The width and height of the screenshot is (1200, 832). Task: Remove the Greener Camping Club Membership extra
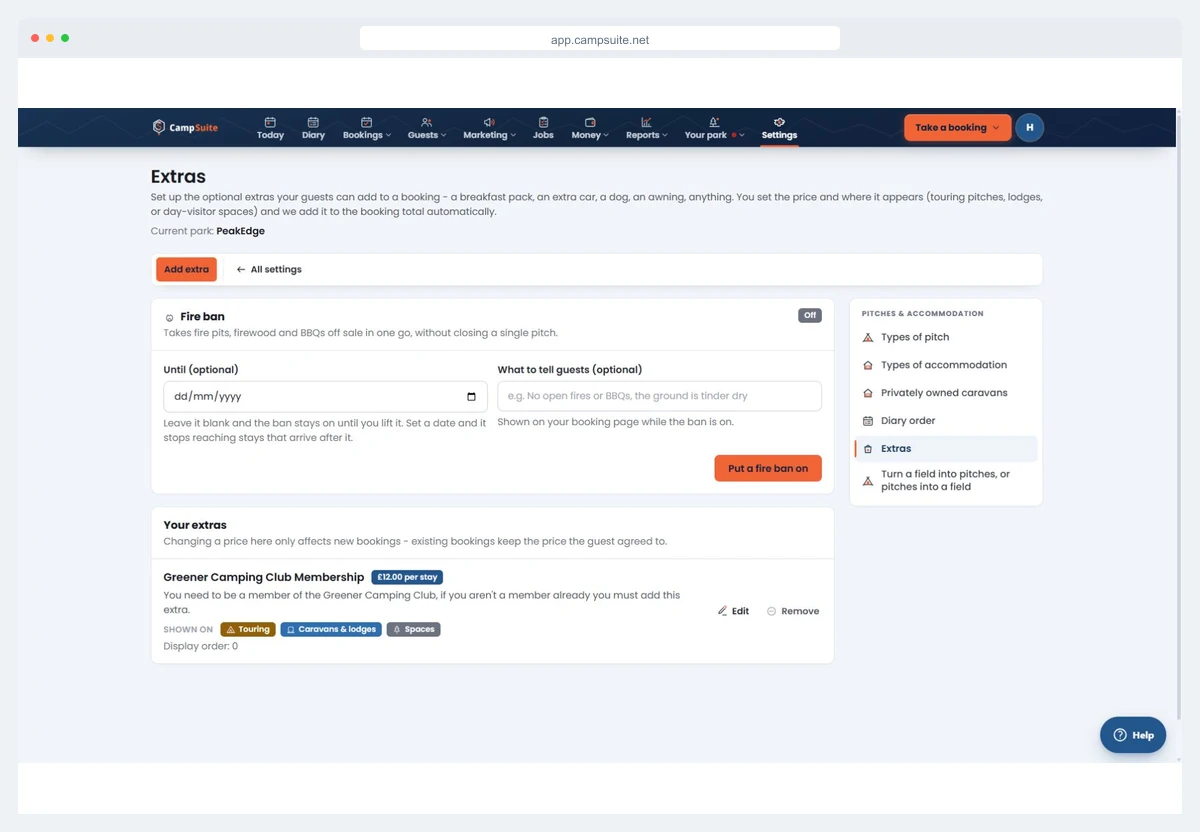pyautogui.click(x=793, y=611)
